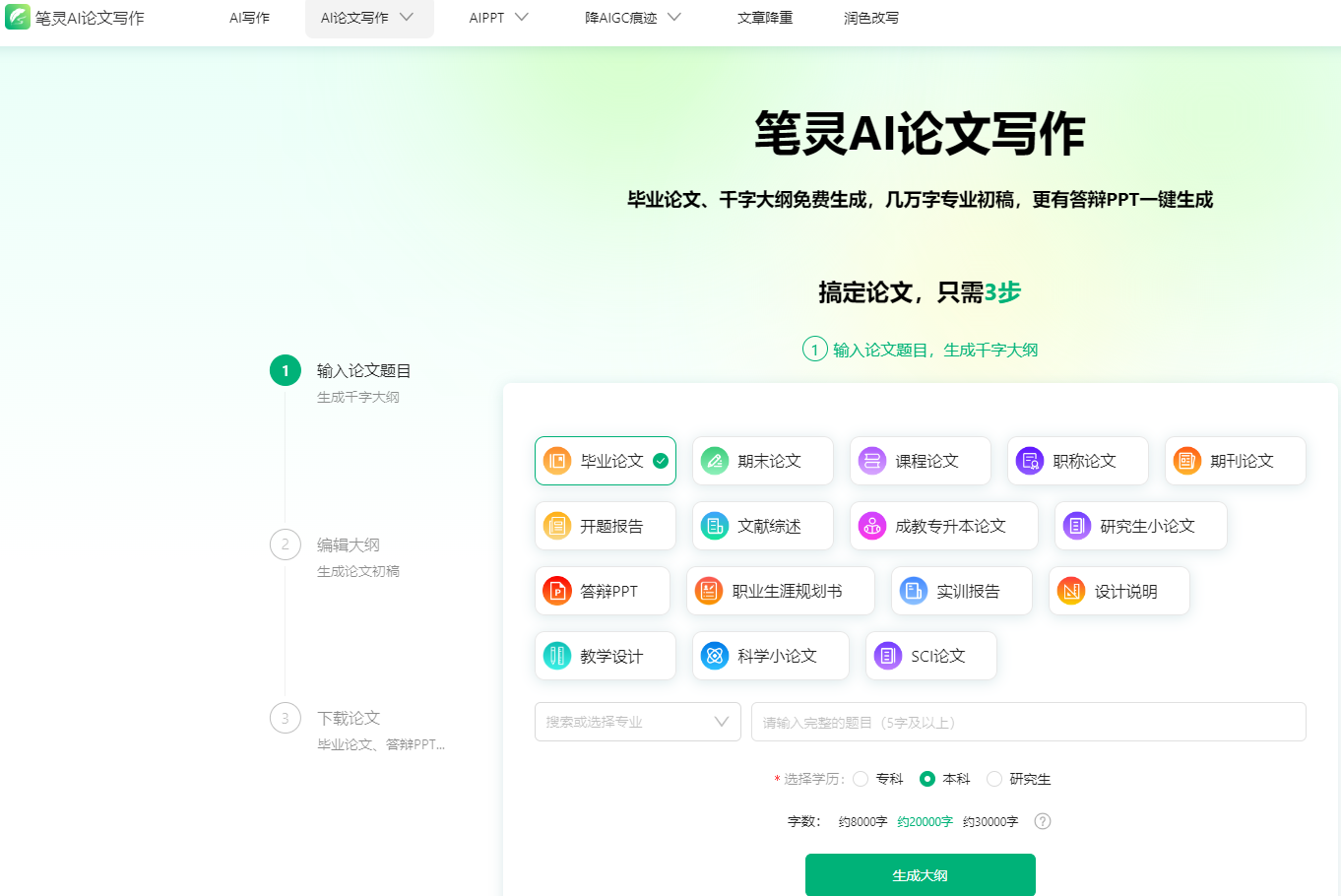Choose the 期刊论文 paper type button

point(1236,461)
